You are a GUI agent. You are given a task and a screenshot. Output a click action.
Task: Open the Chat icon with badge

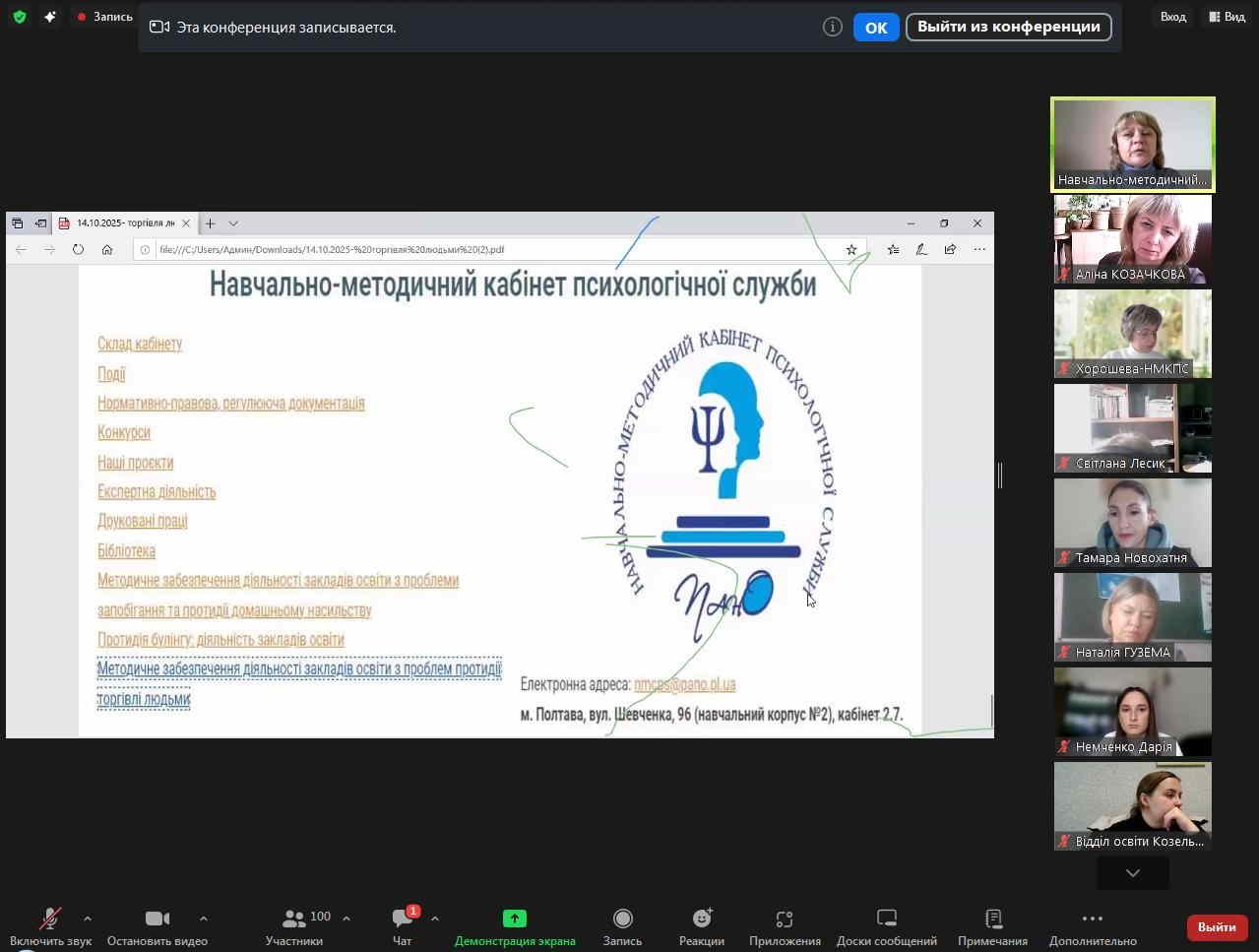click(x=402, y=920)
